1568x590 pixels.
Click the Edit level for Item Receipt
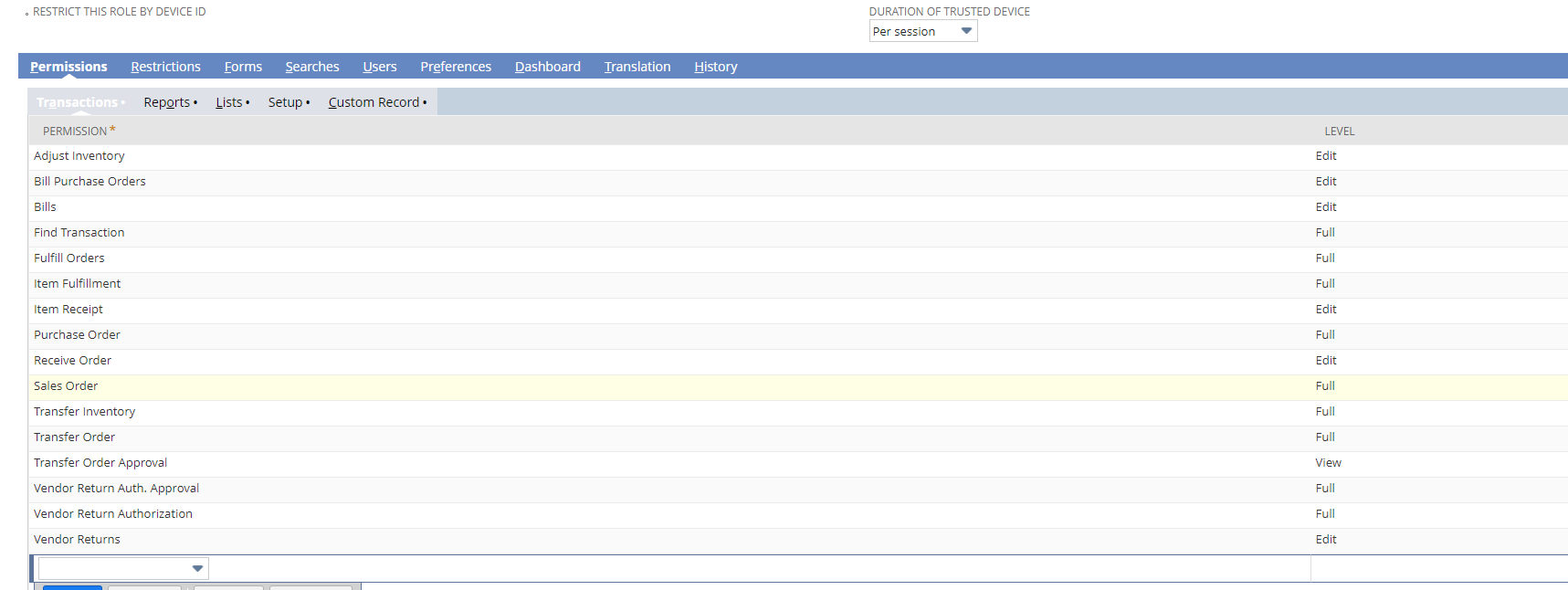coord(1326,310)
